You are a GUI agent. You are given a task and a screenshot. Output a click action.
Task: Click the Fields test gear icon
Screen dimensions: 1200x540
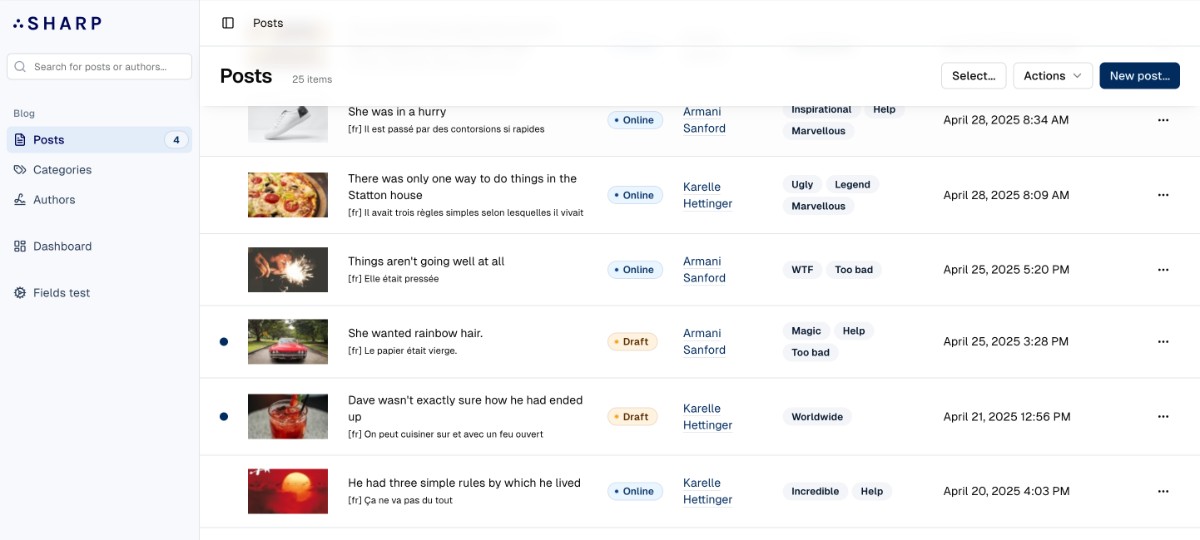pyautogui.click(x=20, y=293)
